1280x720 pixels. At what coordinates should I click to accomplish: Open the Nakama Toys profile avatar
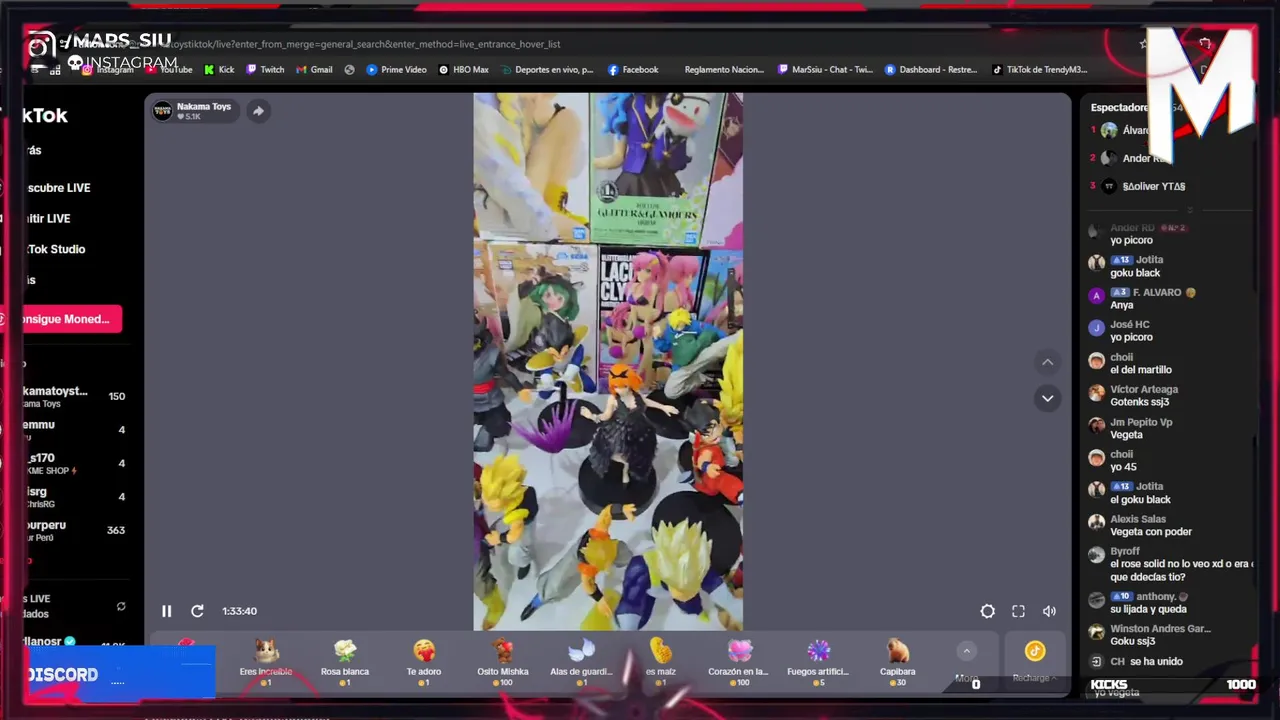pyautogui.click(x=163, y=111)
